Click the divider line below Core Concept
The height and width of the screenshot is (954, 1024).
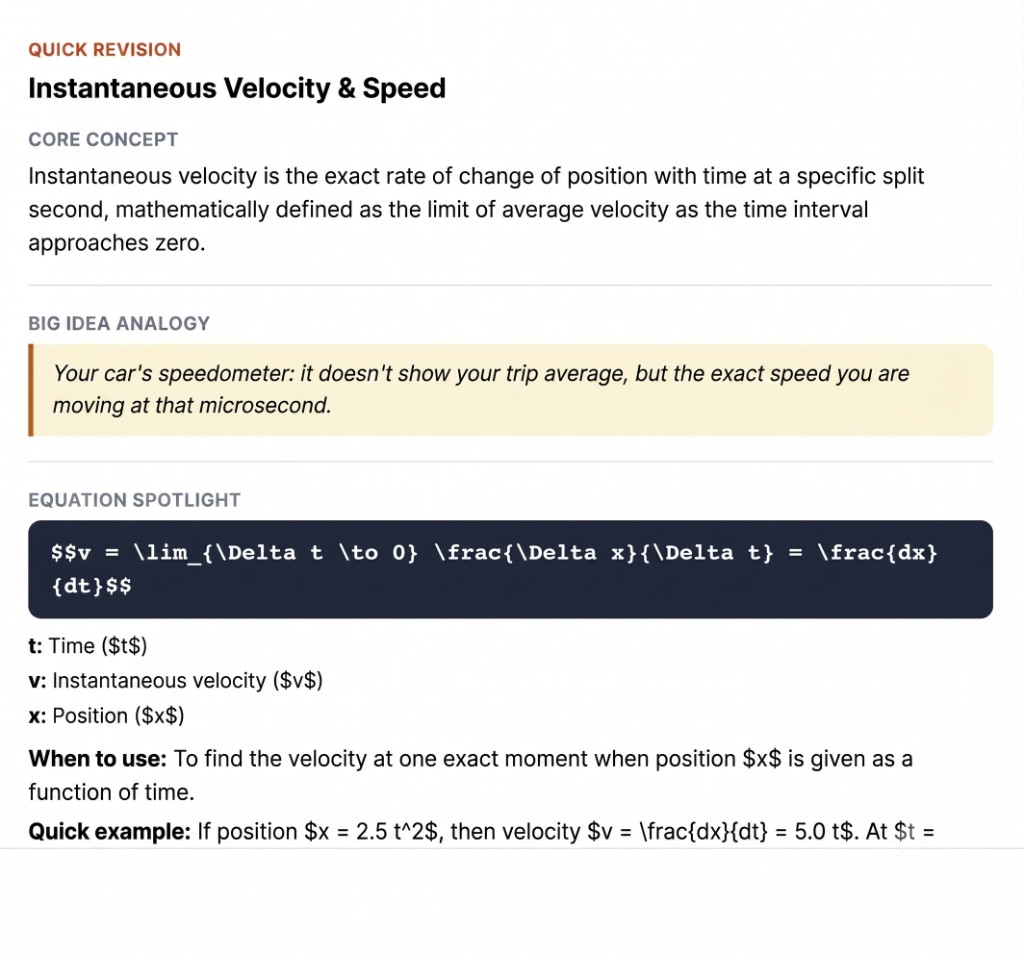pos(511,285)
